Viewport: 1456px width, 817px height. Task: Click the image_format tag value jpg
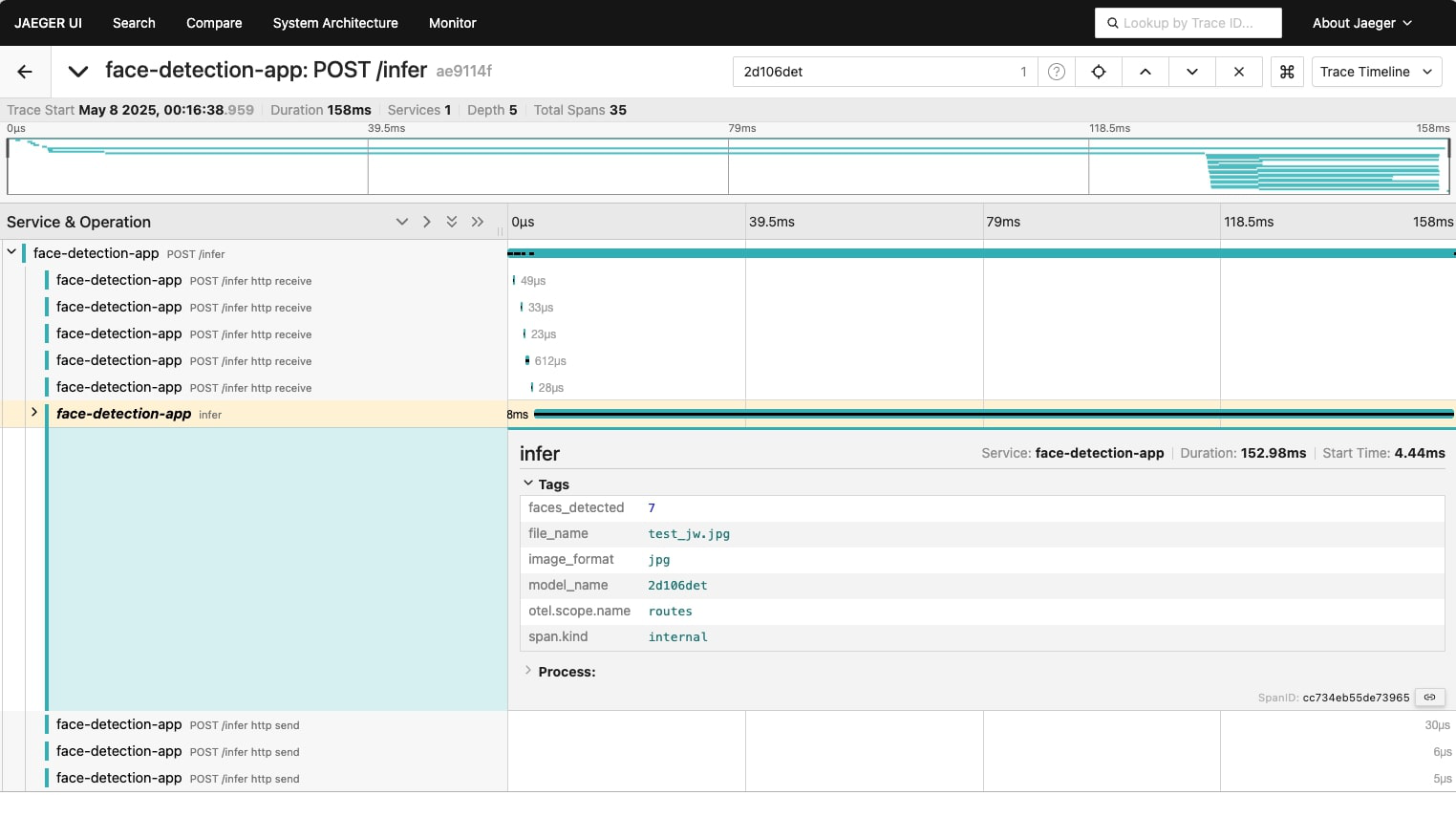click(x=659, y=560)
